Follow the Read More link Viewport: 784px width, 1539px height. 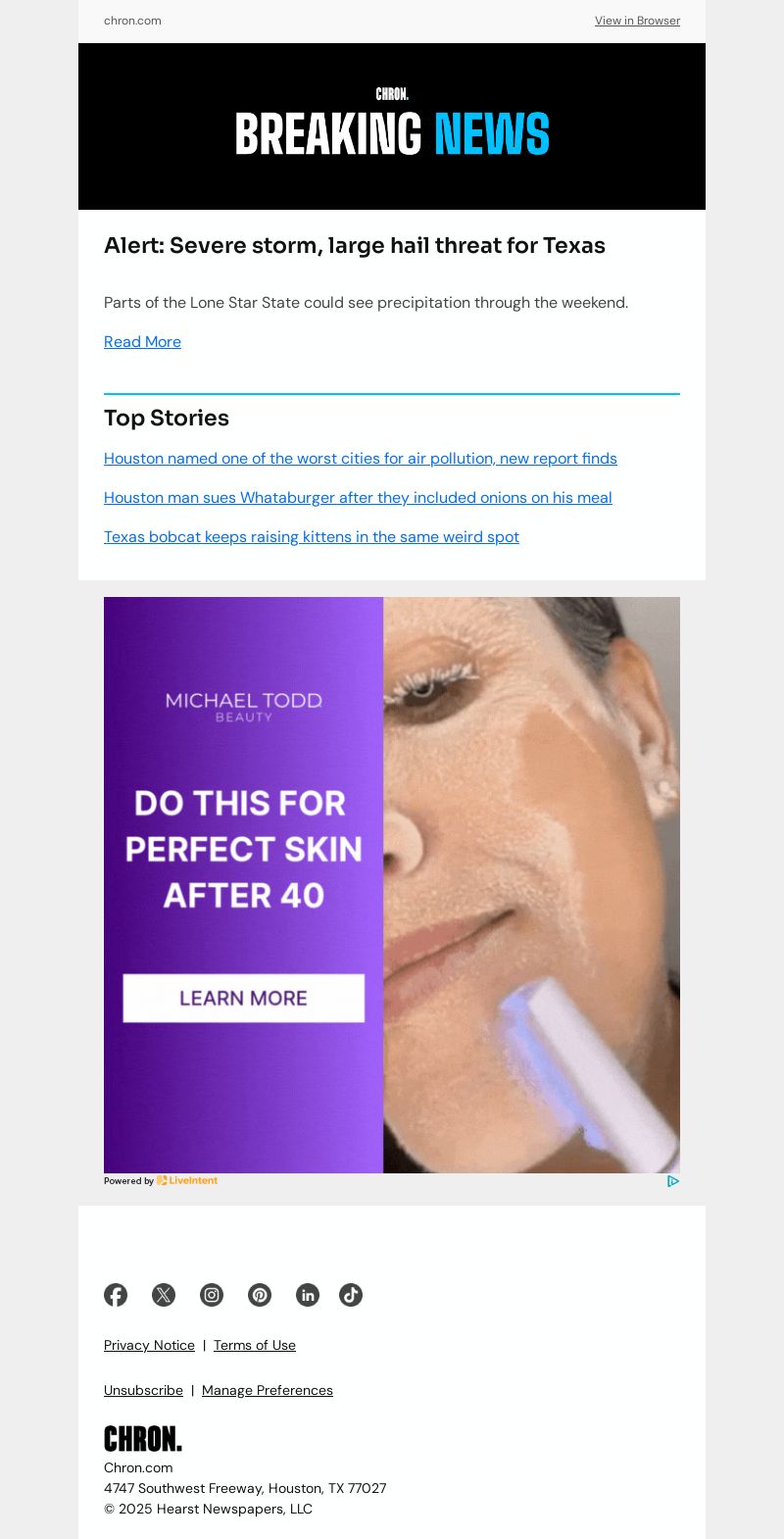tap(142, 342)
